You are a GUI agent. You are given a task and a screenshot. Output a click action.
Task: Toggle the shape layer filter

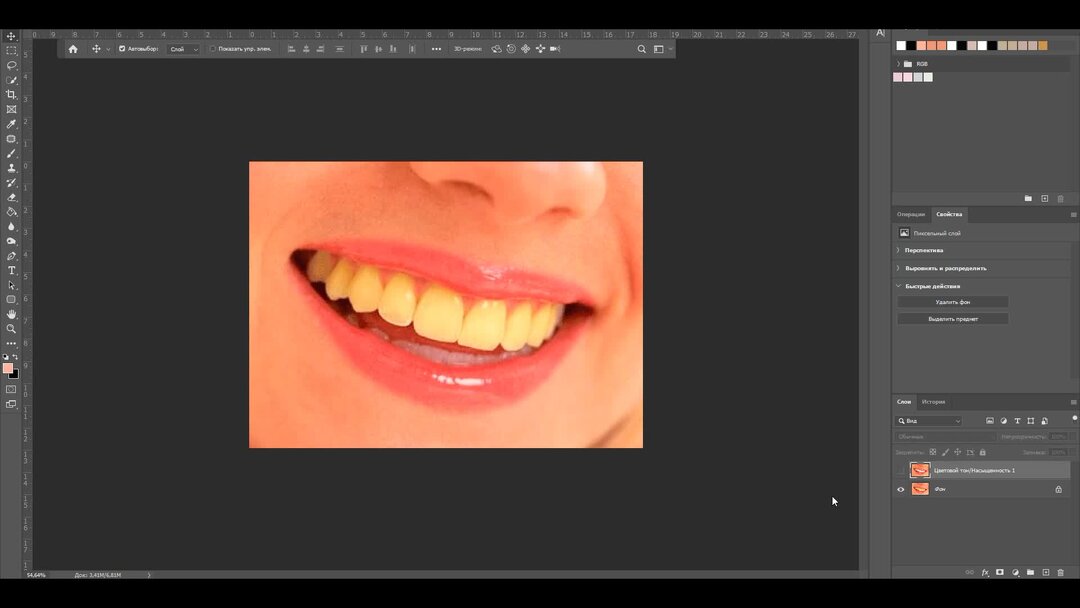pyautogui.click(x=1031, y=421)
